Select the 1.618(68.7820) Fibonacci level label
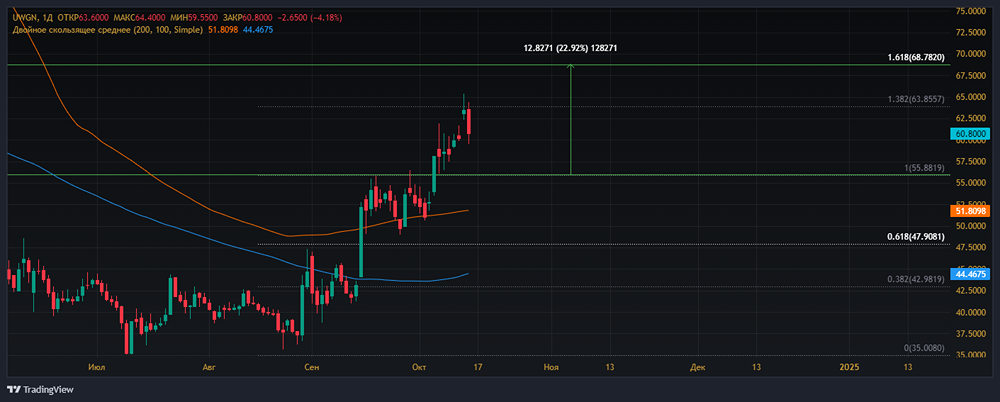This screenshot has height=402, width=1000. (x=918, y=58)
